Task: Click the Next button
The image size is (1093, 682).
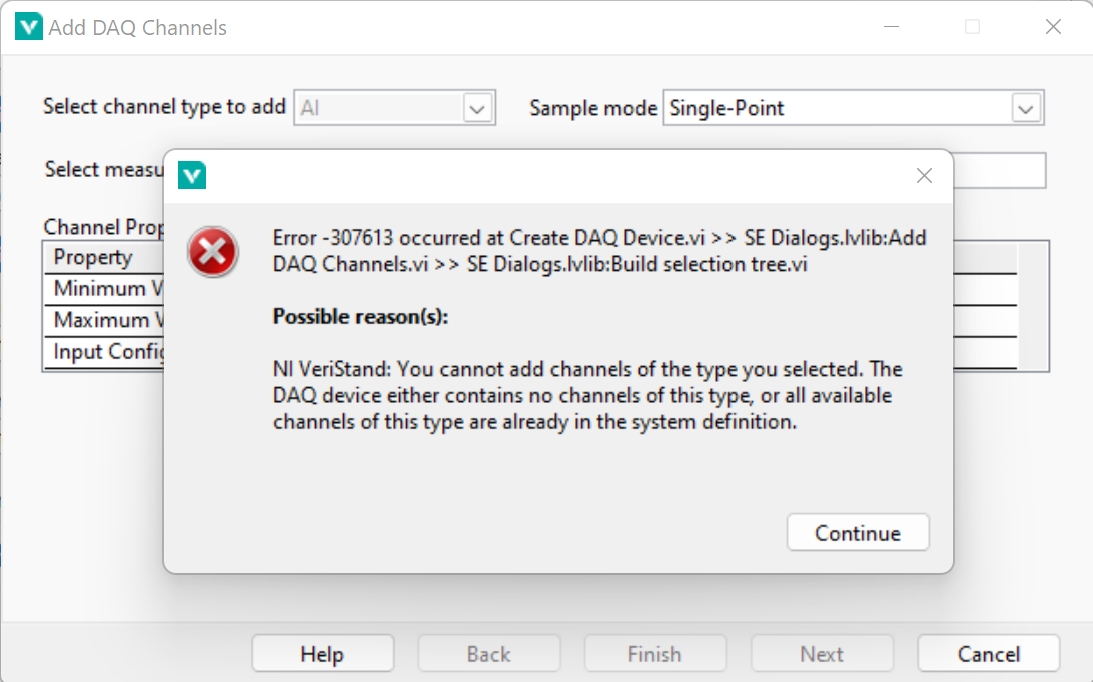Action: 822,654
